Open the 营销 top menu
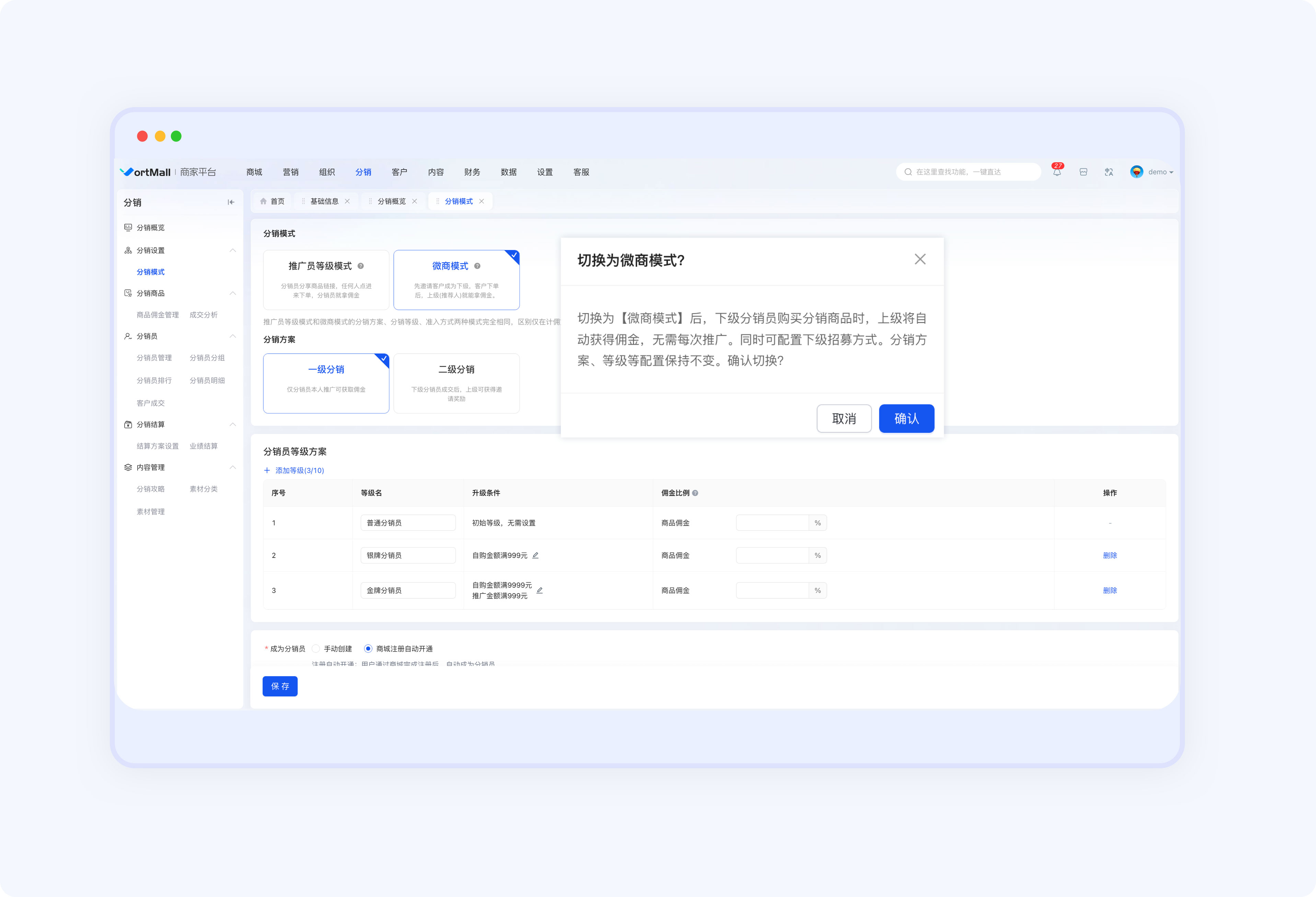 (290, 172)
